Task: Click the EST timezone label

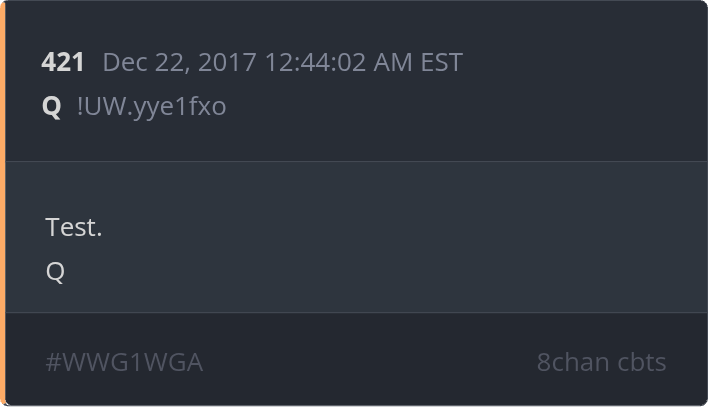Action: (x=441, y=62)
